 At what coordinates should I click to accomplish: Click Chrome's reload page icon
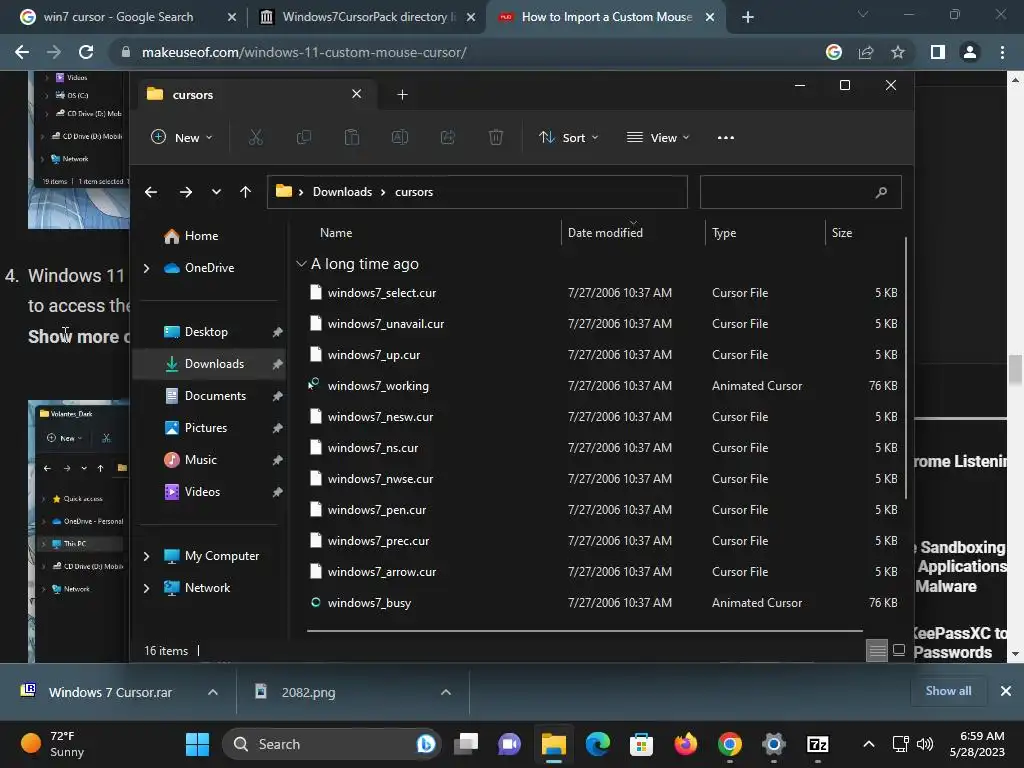coord(86,52)
